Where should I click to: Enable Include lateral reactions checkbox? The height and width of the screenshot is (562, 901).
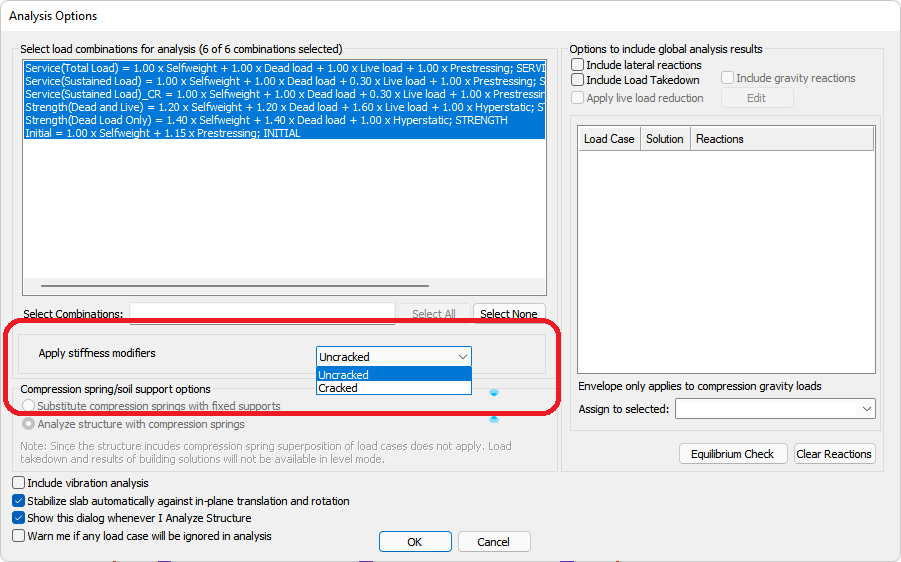coord(577,65)
